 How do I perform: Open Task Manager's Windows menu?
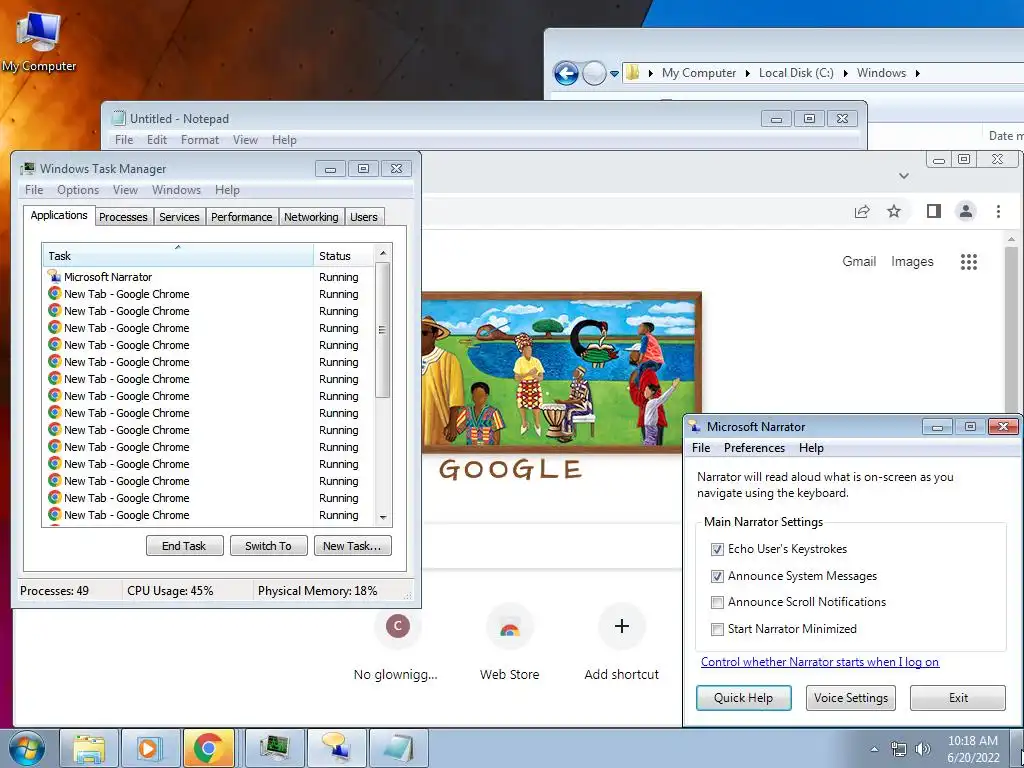(176, 190)
